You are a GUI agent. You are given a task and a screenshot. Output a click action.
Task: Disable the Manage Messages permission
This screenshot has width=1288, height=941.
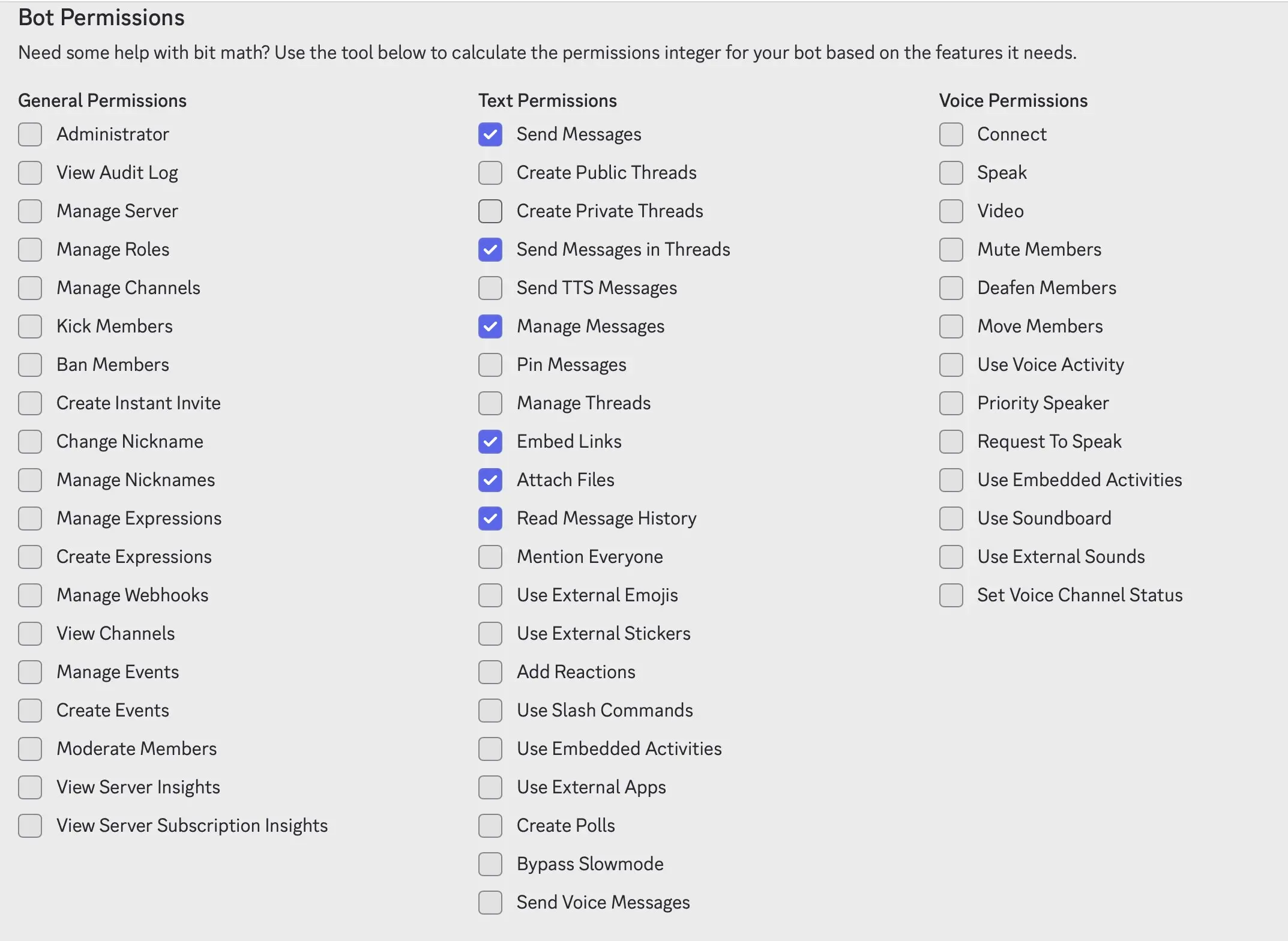(490, 326)
